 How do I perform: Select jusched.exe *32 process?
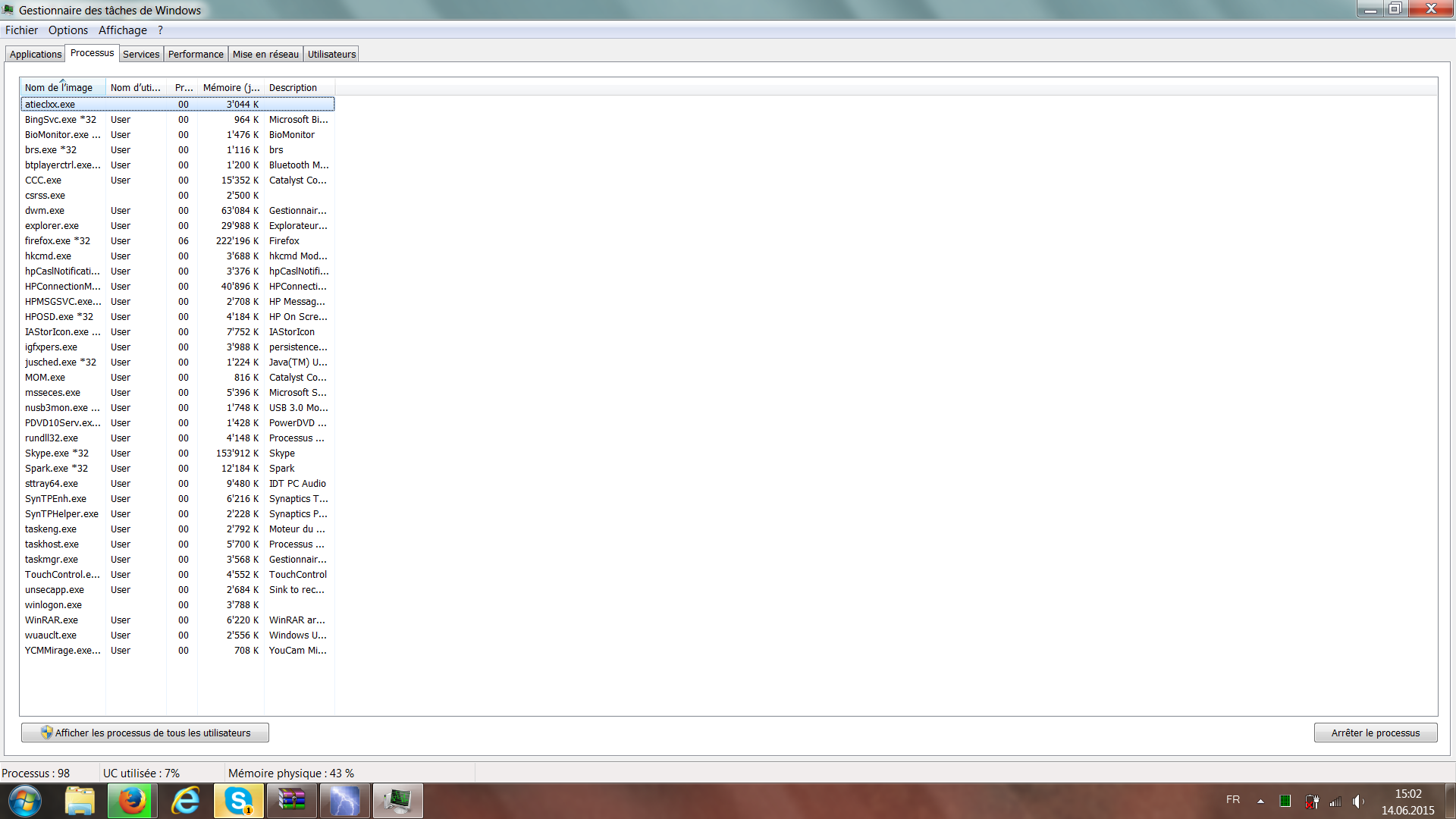pyautogui.click(x=177, y=362)
